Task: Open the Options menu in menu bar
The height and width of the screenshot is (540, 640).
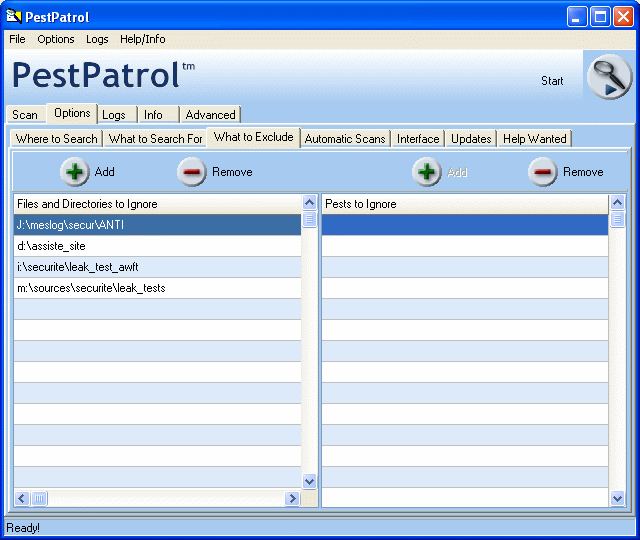Action: [x=56, y=39]
